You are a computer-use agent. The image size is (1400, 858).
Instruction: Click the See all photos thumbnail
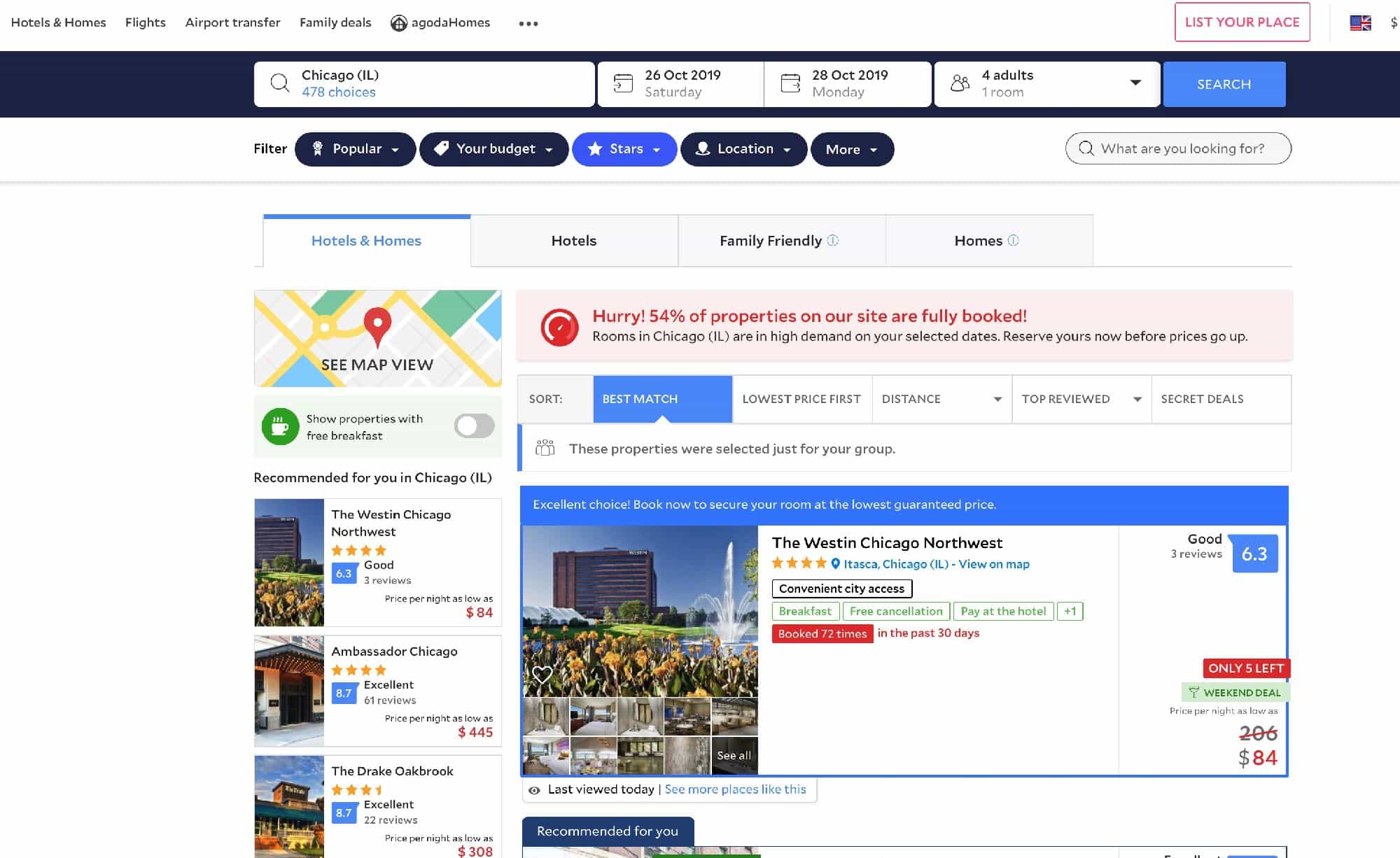coord(734,755)
